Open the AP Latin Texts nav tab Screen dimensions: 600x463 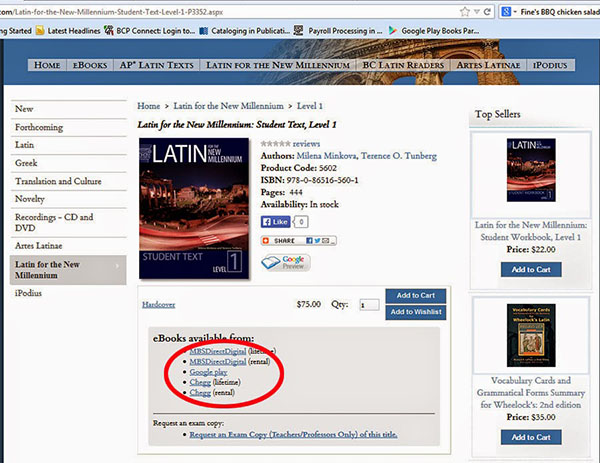point(157,65)
